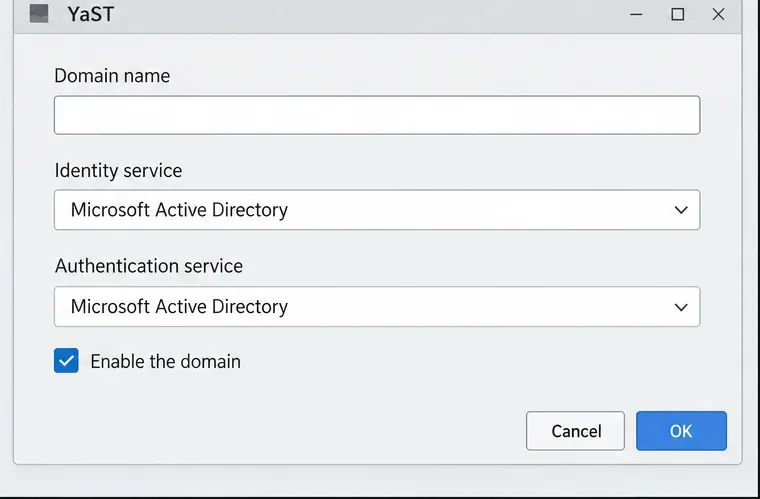Image resolution: width=760 pixels, height=499 pixels.
Task: Click the YaST icon in title bar
Action: coord(39,14)
